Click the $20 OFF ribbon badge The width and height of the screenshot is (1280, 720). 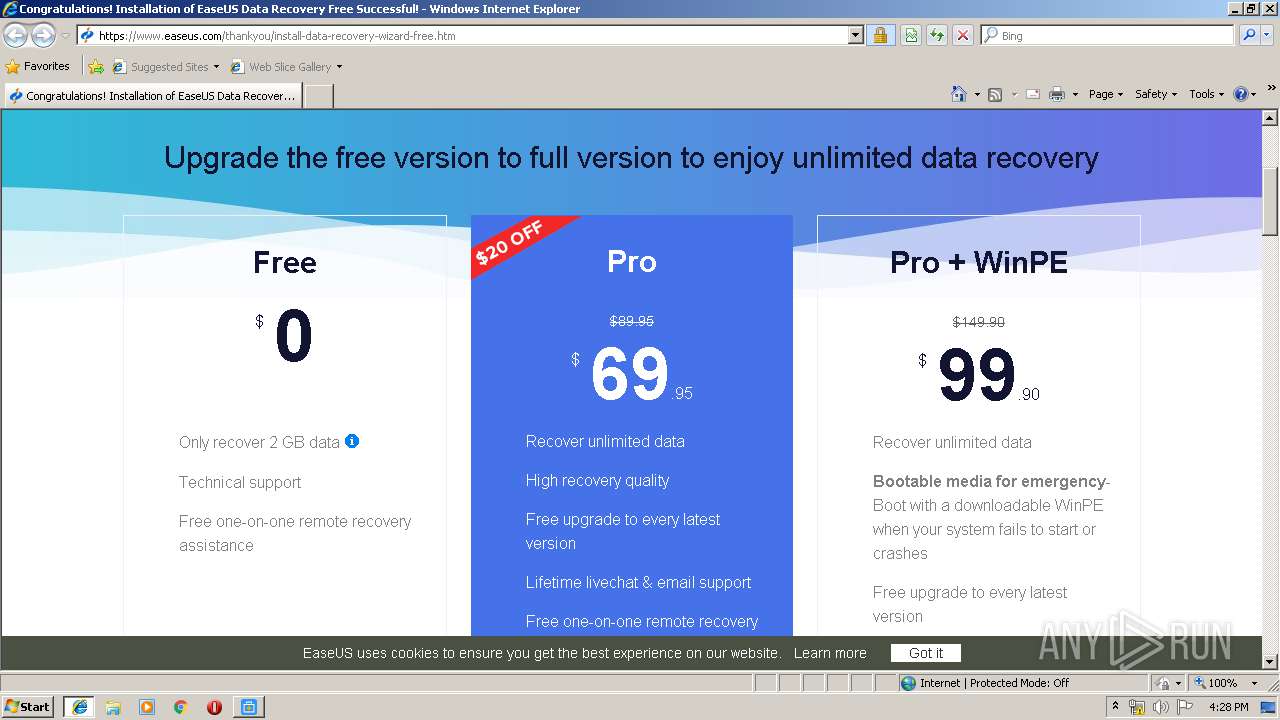tap(510, 244)
